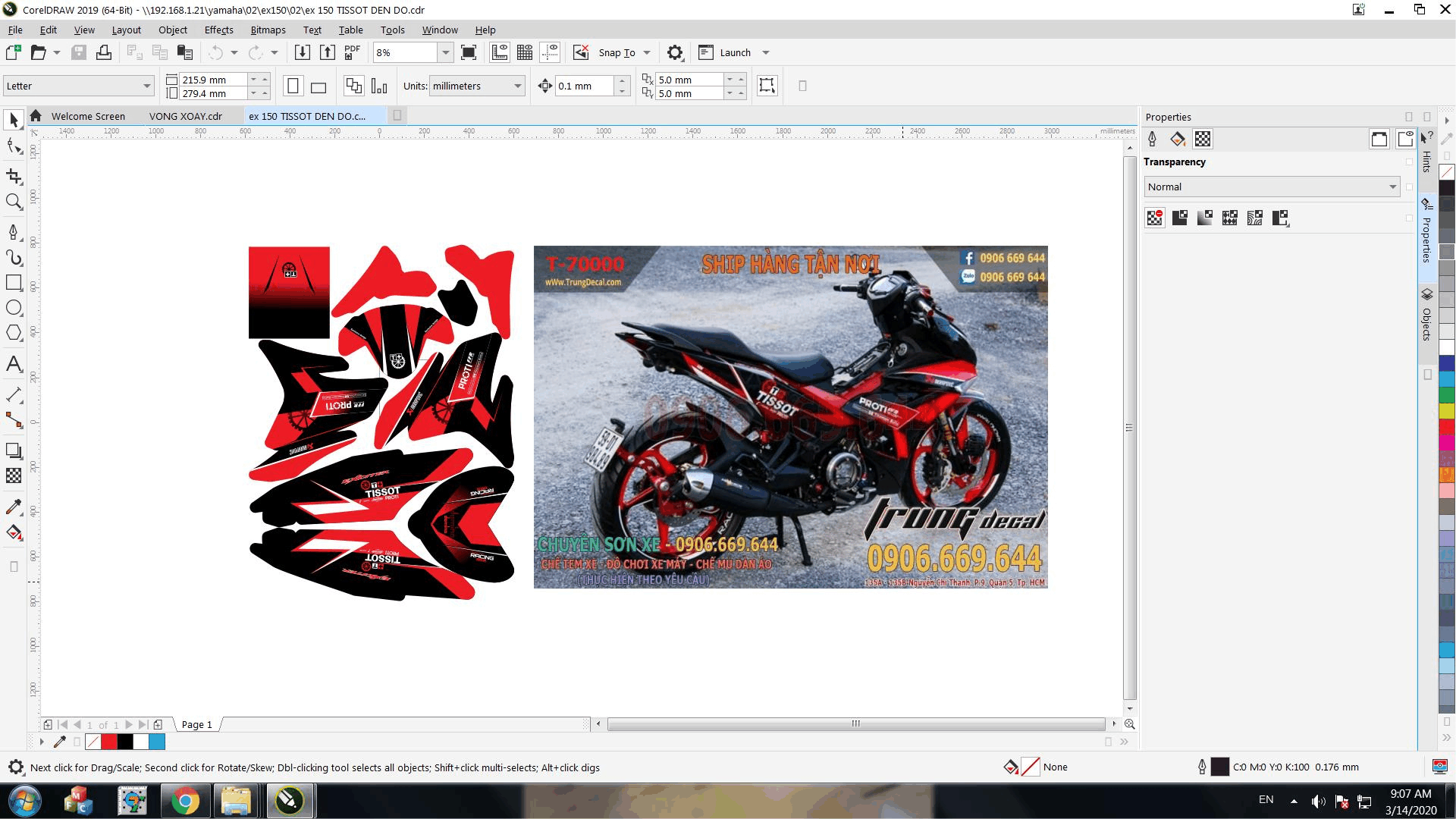Click the Import icon
Screen dimensions: 1456x819
302,52
